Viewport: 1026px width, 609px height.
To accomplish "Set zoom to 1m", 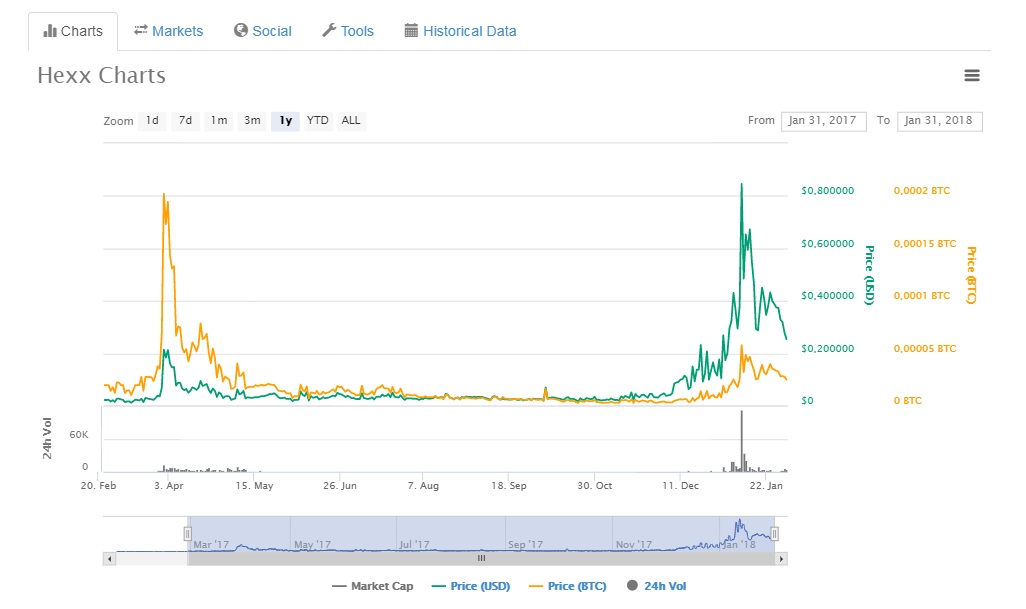I will click(219, 120).
